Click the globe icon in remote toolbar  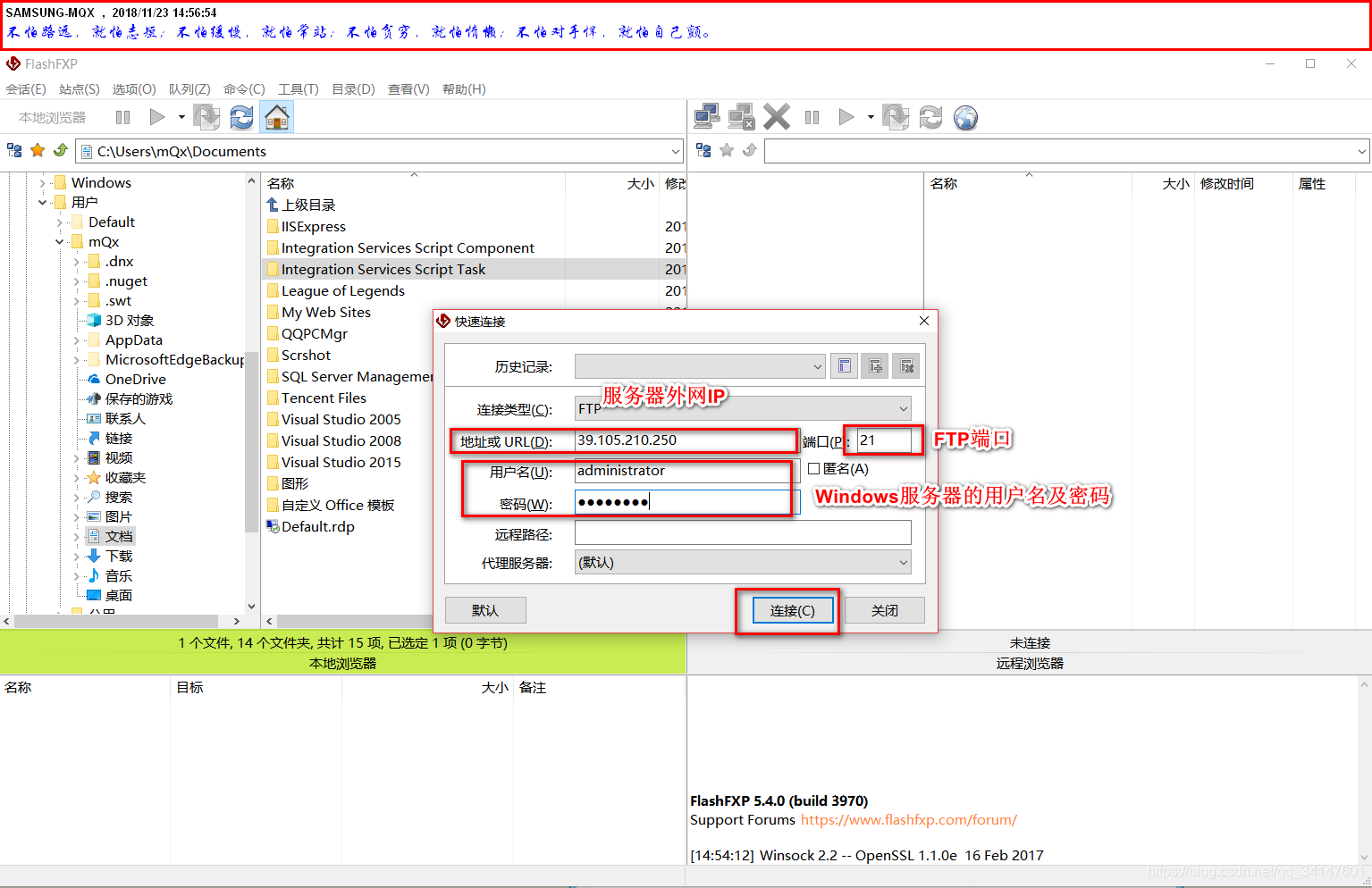965,117
